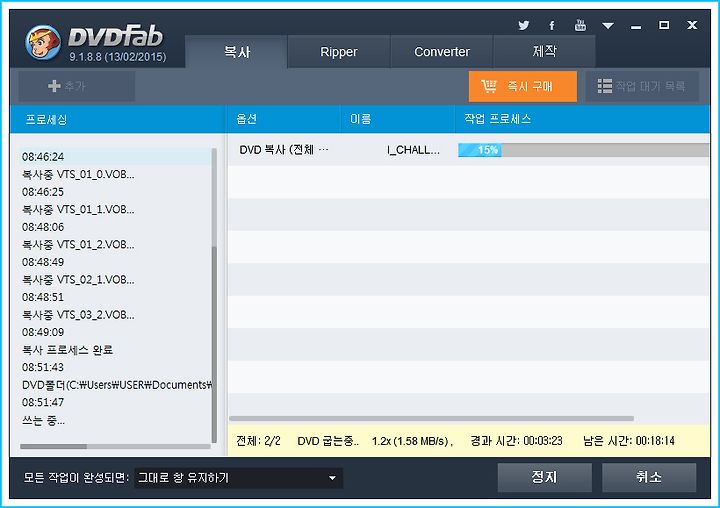This screenshot has height=508, width=720.
Task: Click the 추가 add button
Action: click(x=77, y=86)
